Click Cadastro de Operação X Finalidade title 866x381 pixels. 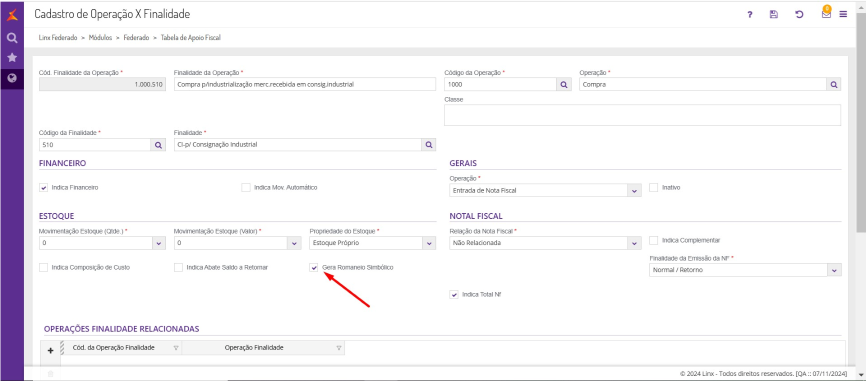[112, 14]
